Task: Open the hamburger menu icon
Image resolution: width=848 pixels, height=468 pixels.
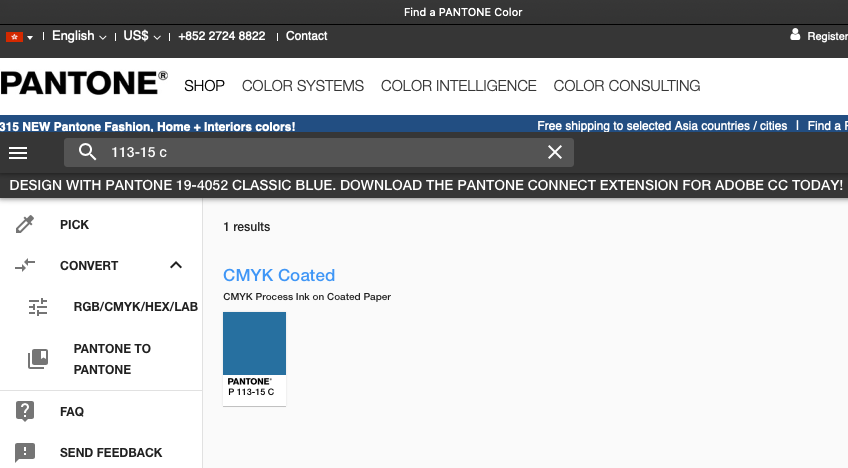Action: click(18, 152)
